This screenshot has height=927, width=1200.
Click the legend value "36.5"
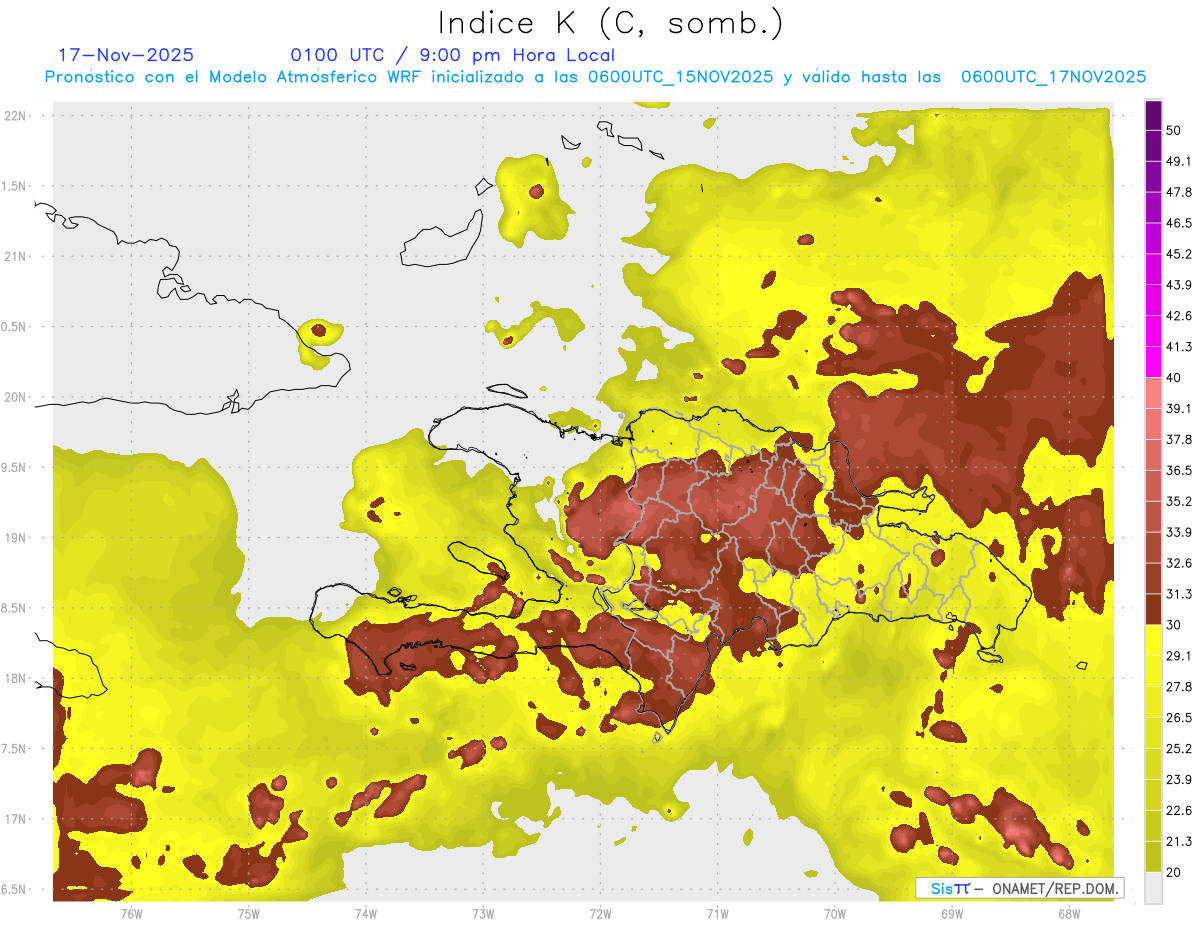[1179, 470]
